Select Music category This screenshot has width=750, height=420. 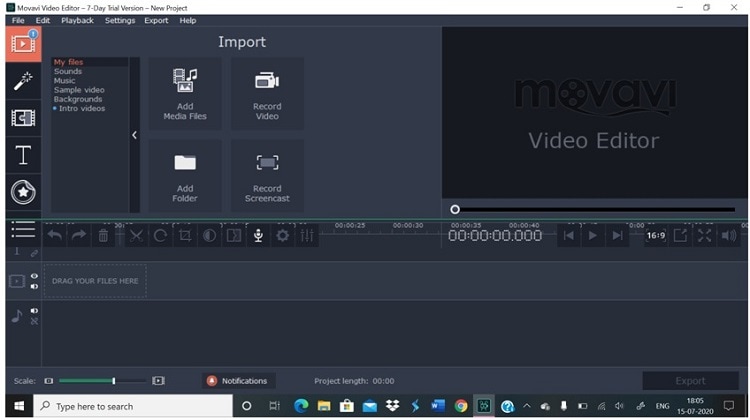65,80
